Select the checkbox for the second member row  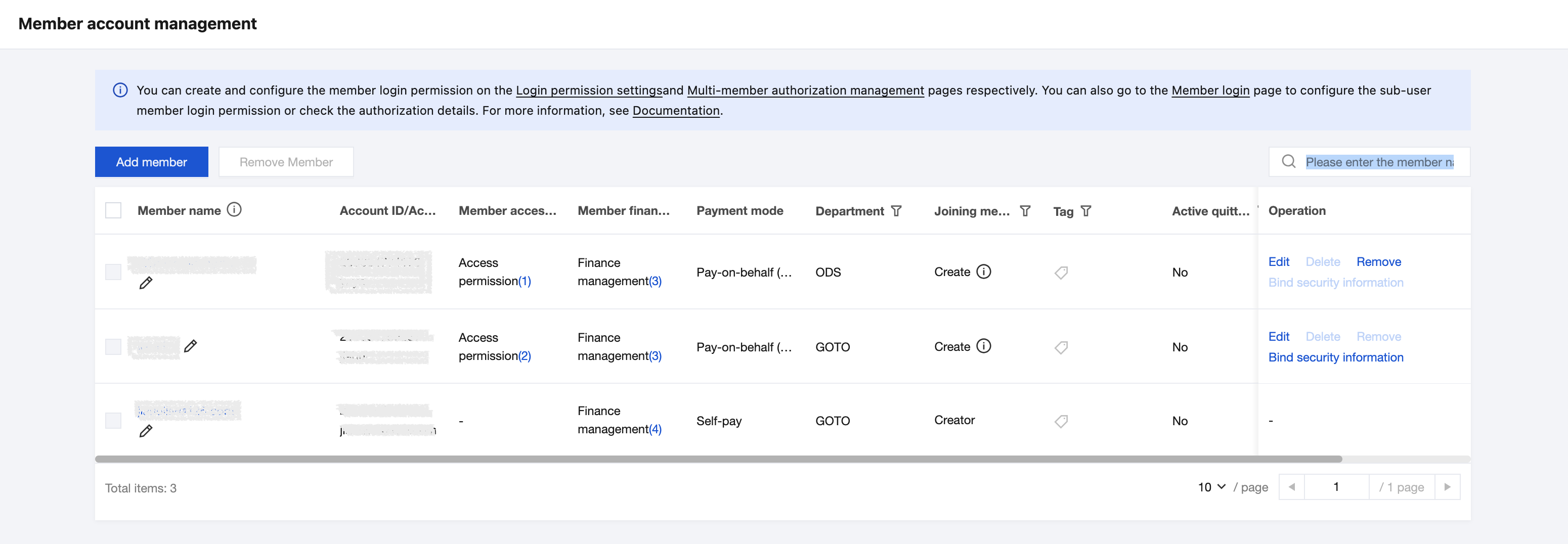click(113, 347)
